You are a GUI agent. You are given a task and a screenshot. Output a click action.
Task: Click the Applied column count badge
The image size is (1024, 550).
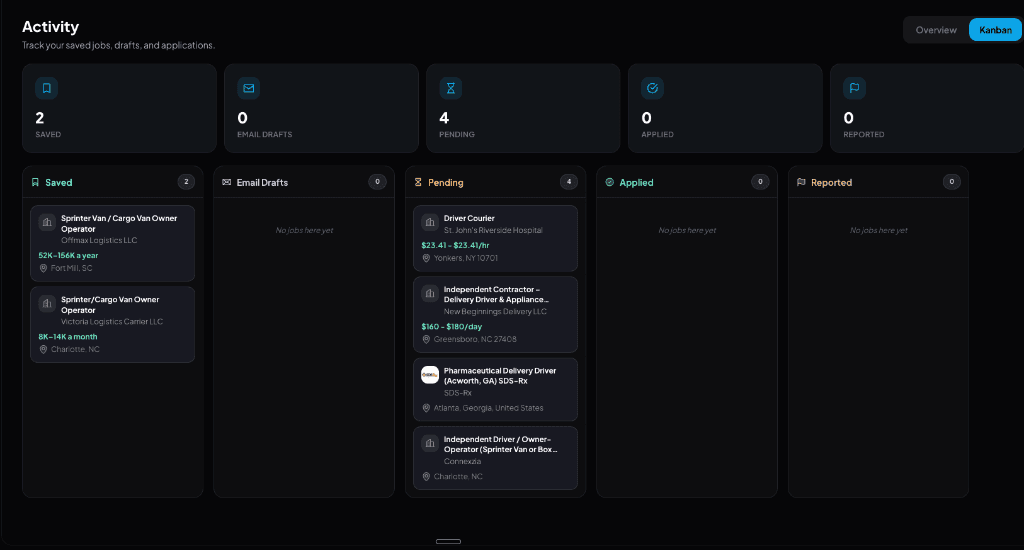pos(760,182)
